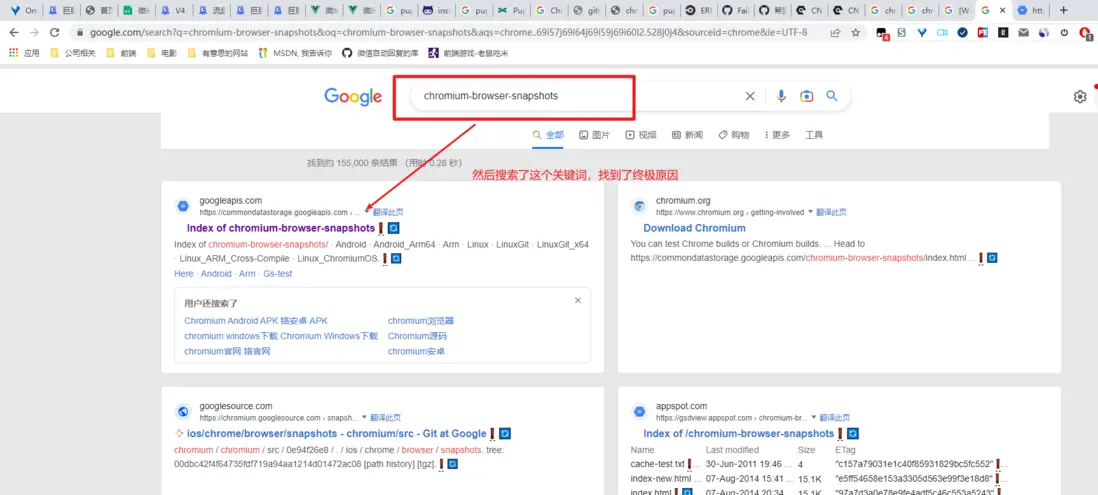Image resolution: width=1098 pixels, height=495 pixels.
Task: Click the blue icon after Download Chromium snippet
Action: [x=992, y=258]
